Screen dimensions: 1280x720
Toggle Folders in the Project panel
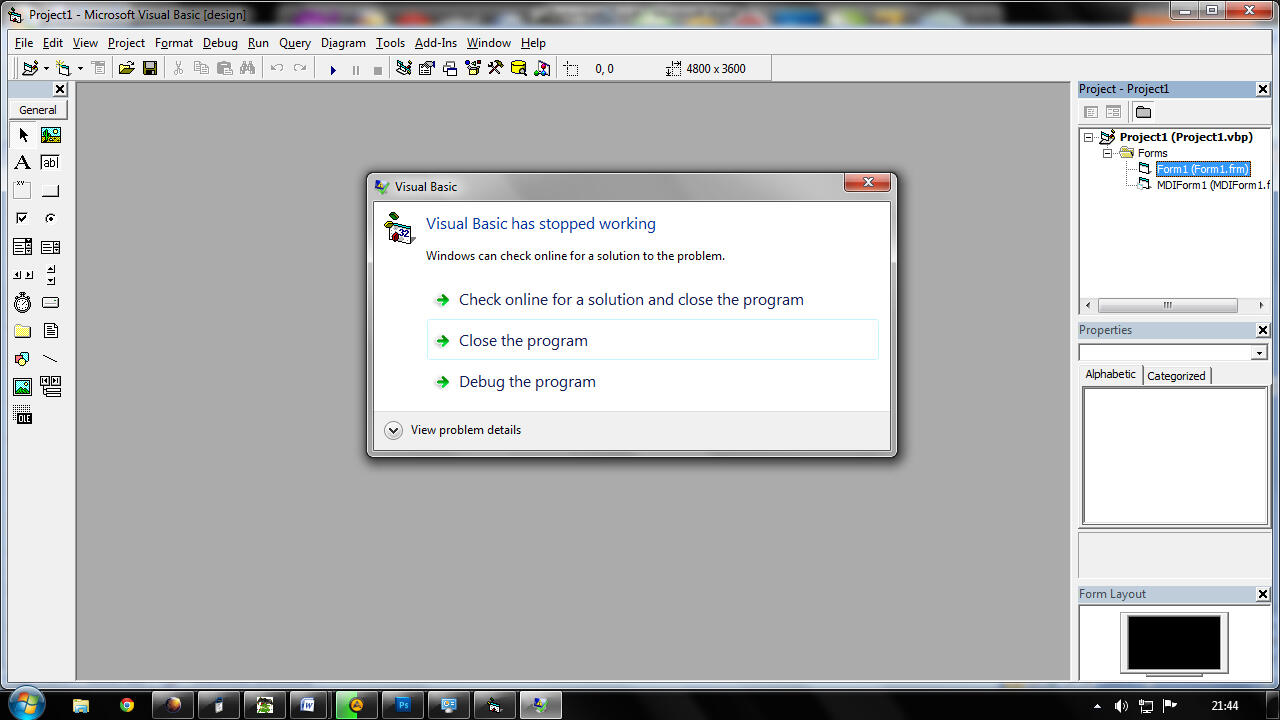1143,112
